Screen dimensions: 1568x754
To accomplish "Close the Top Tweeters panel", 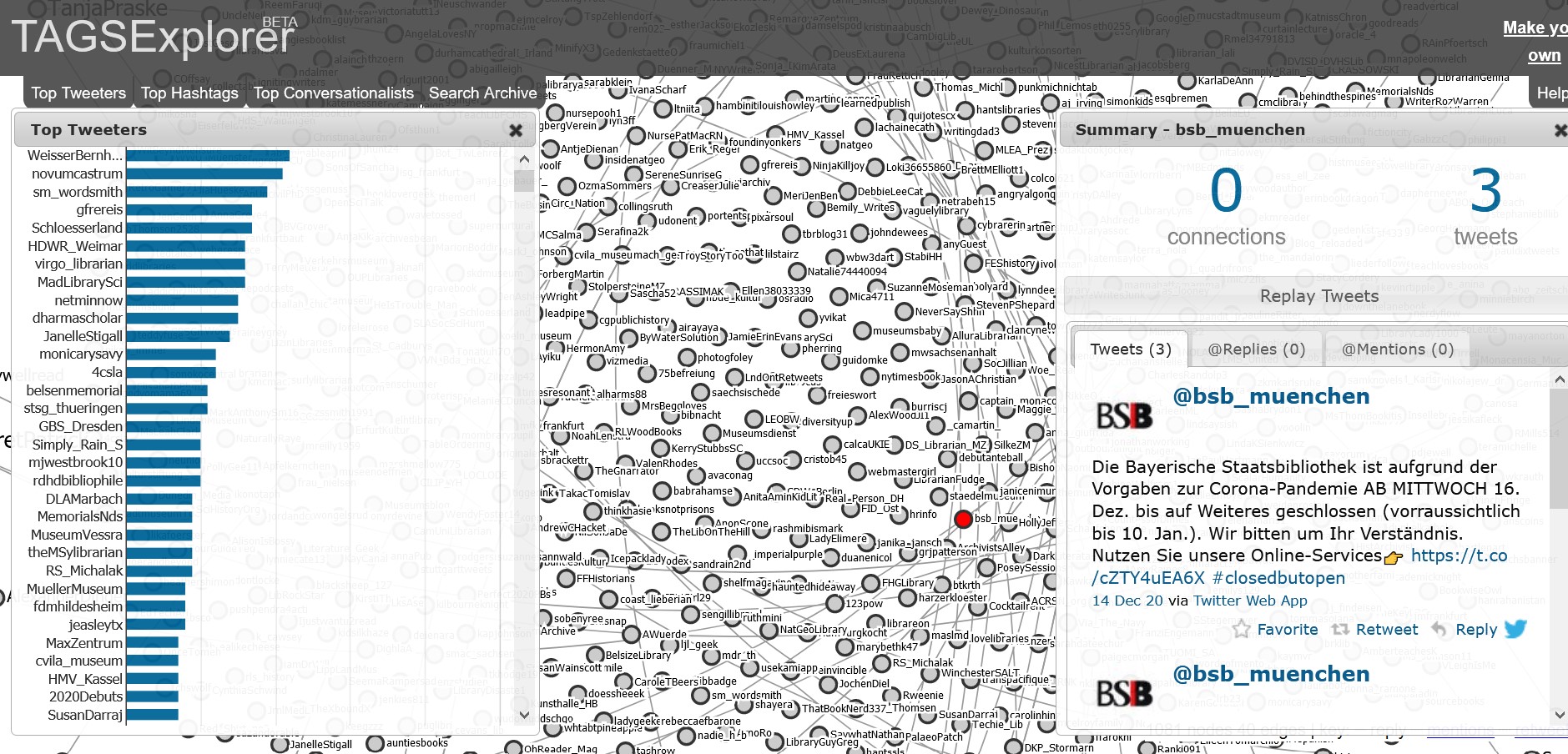I will tap(516, 130).
